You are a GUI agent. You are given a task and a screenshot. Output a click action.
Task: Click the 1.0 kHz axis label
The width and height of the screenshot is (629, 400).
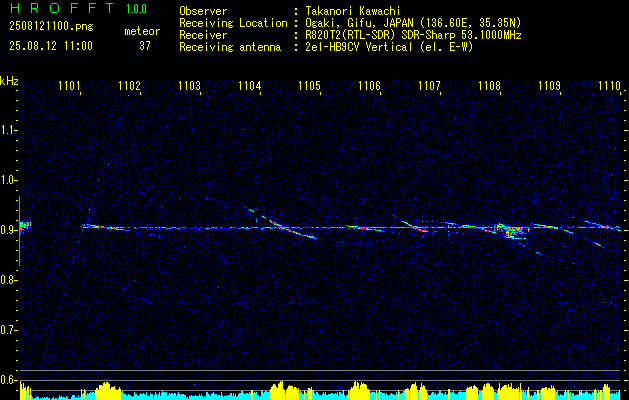click(x=7, y=180)
